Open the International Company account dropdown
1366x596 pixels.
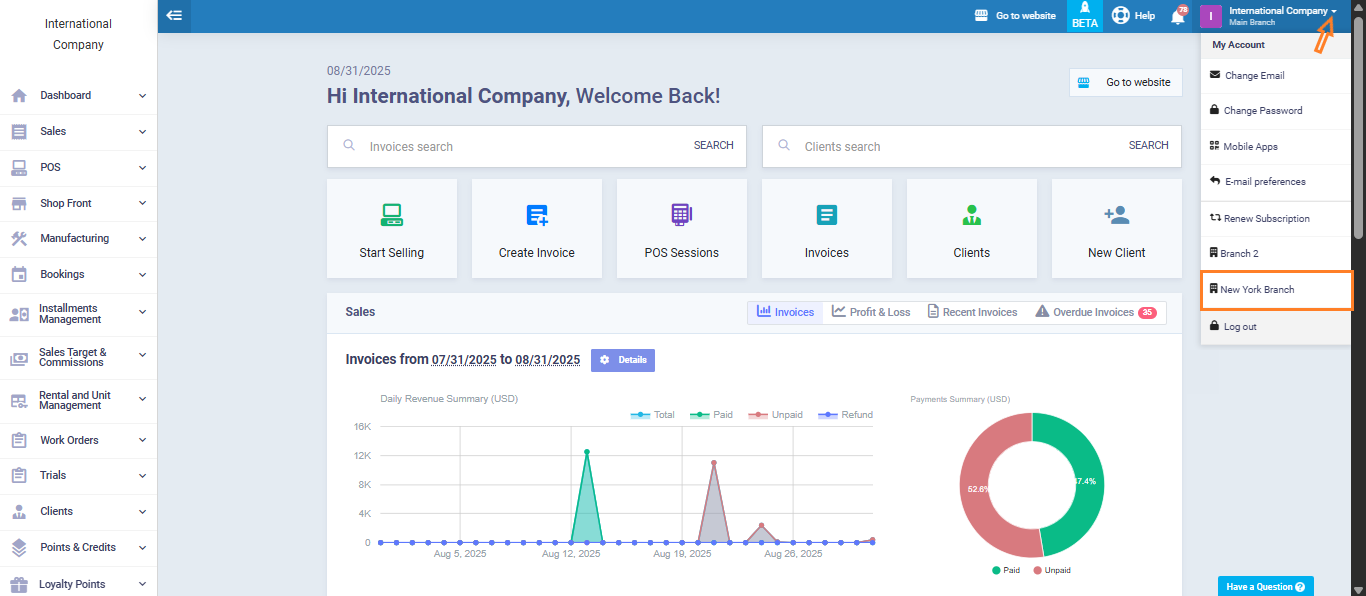(x=1281, y=15)
